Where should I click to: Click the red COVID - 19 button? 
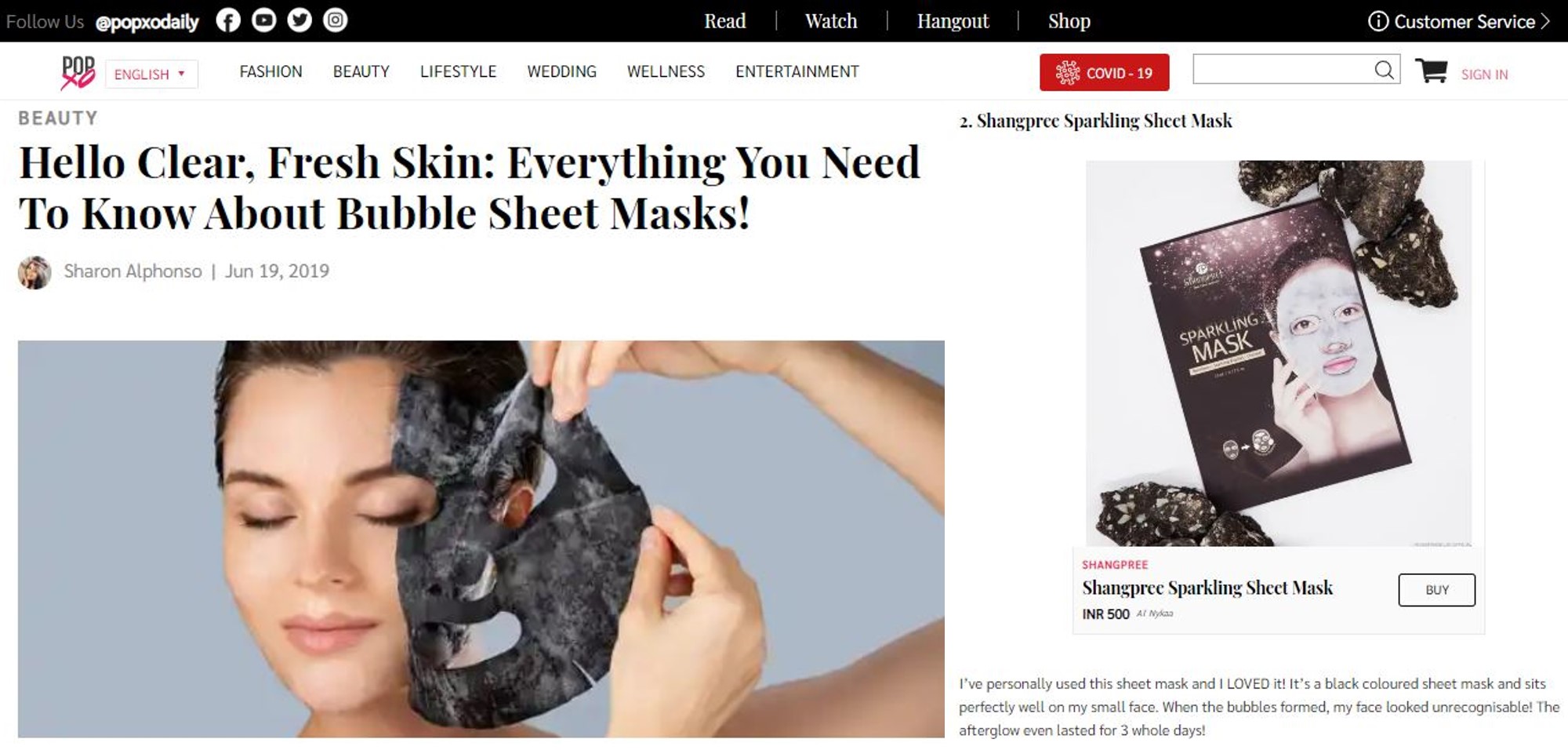(1104, 72)
